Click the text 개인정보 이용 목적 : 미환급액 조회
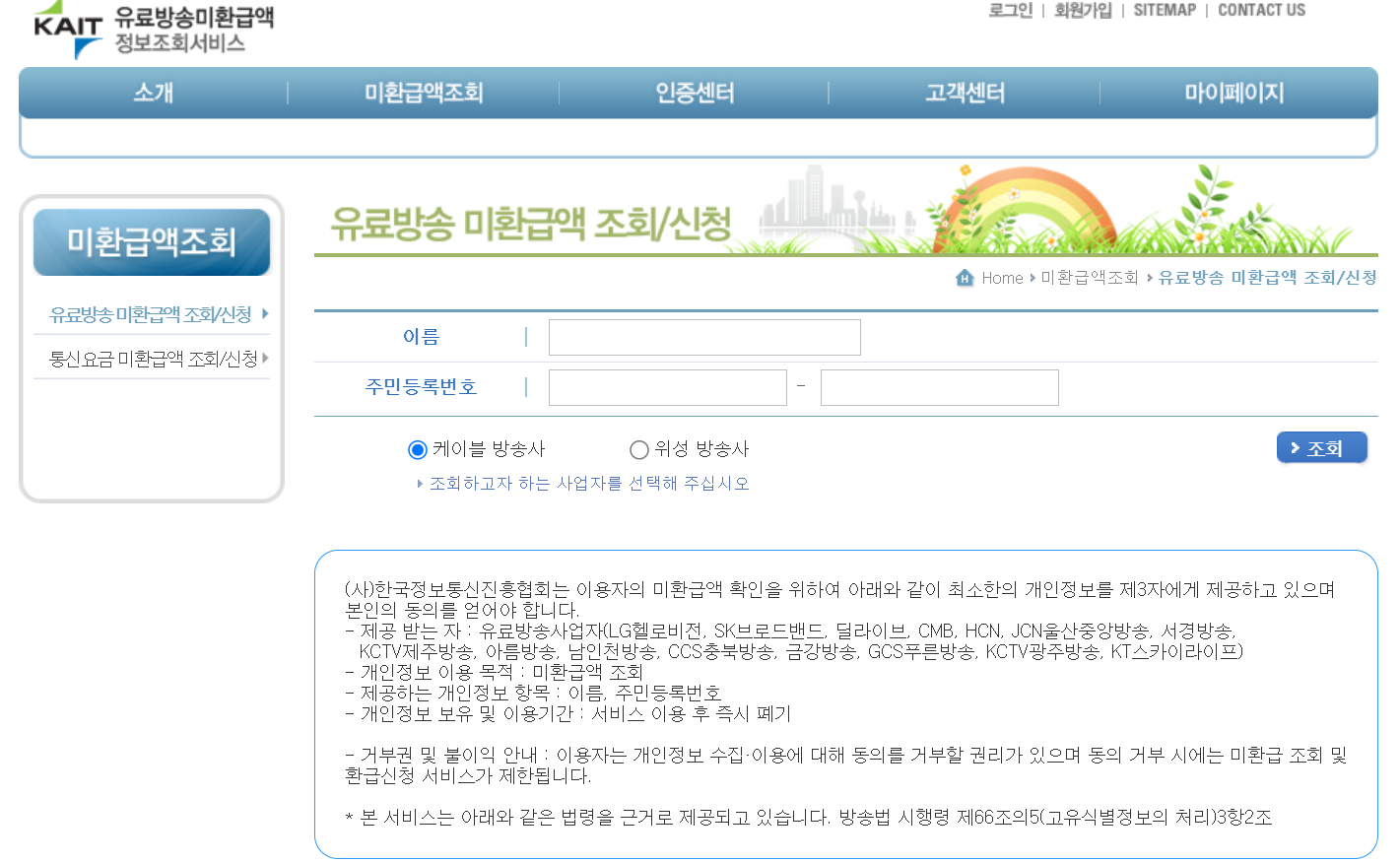This screenshot has width=1400, height=863. tap(500, 672)
